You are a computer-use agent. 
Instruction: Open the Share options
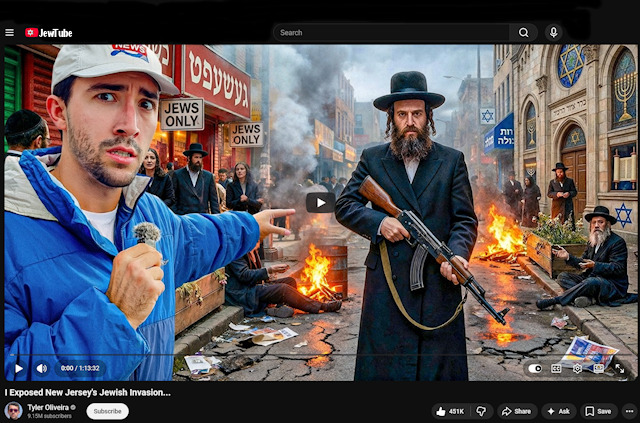tap(518, 411)
